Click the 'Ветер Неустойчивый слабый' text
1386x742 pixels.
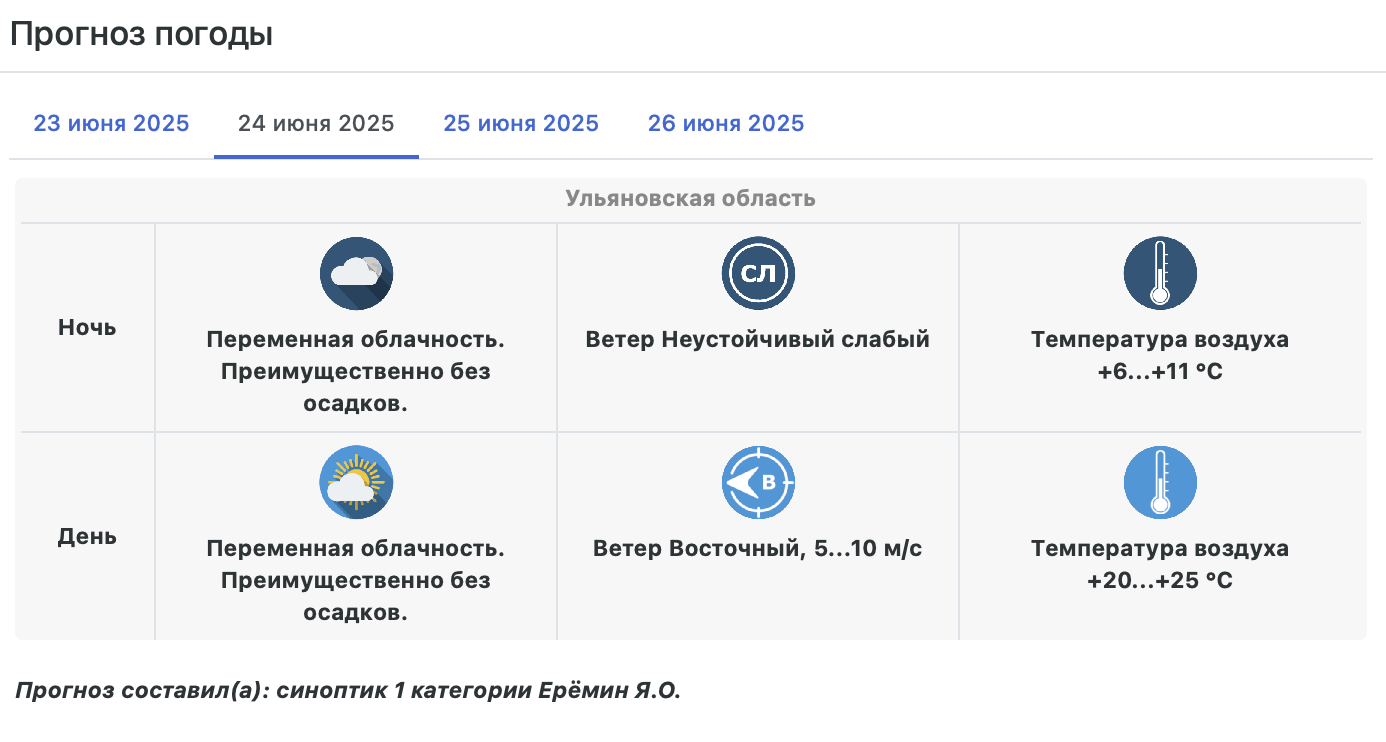coord(758,340)
